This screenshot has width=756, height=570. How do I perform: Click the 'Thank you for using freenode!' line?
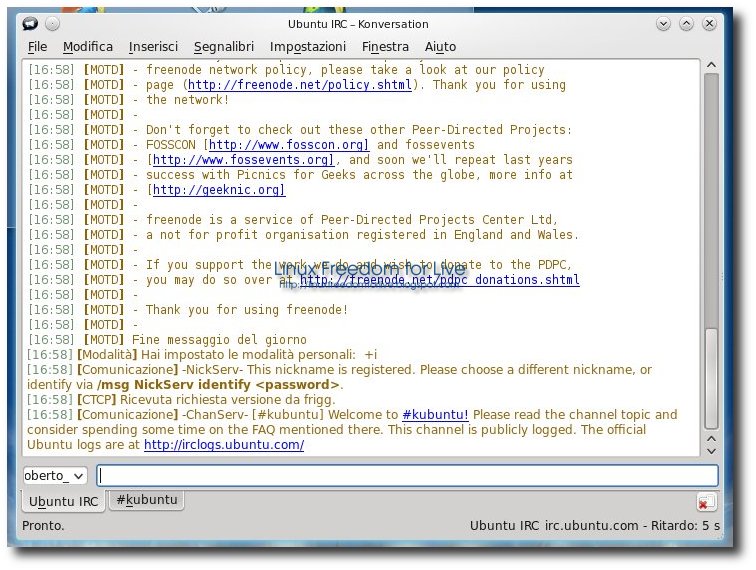tap(247, 310)
